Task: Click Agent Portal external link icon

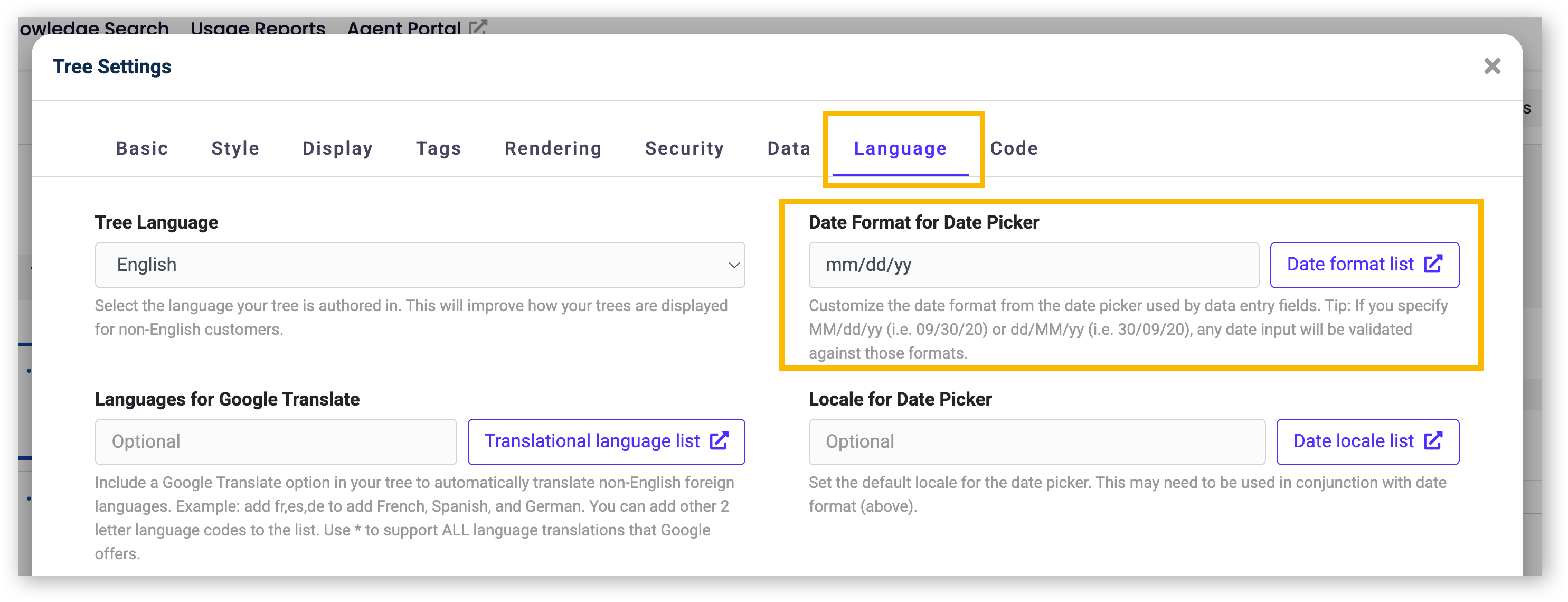Action: pos(478,27)
